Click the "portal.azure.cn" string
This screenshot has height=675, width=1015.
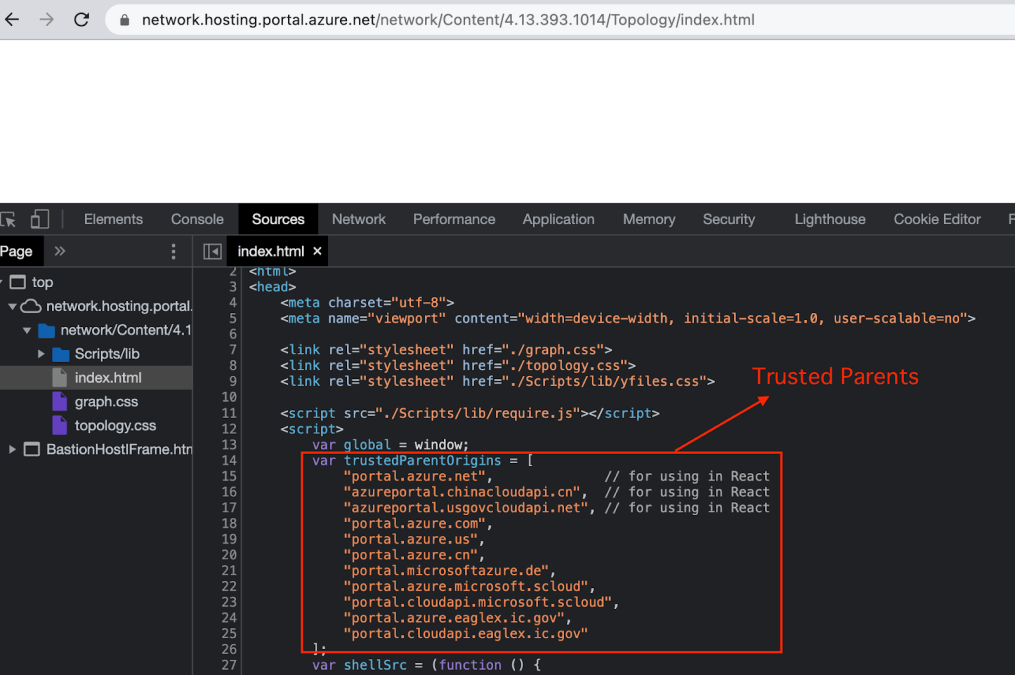[410, 555]
